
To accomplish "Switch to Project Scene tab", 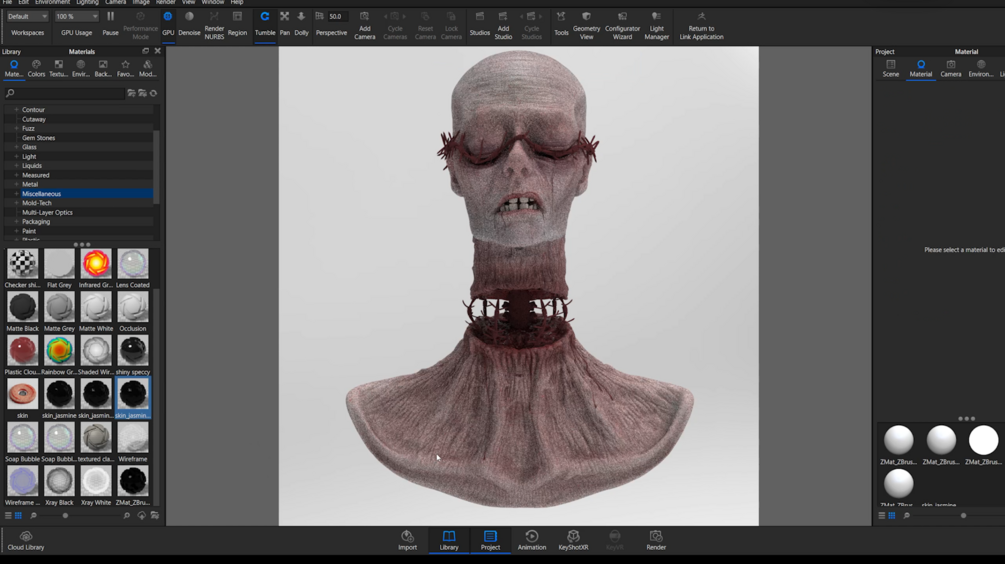I will click(x=890, y=69).
